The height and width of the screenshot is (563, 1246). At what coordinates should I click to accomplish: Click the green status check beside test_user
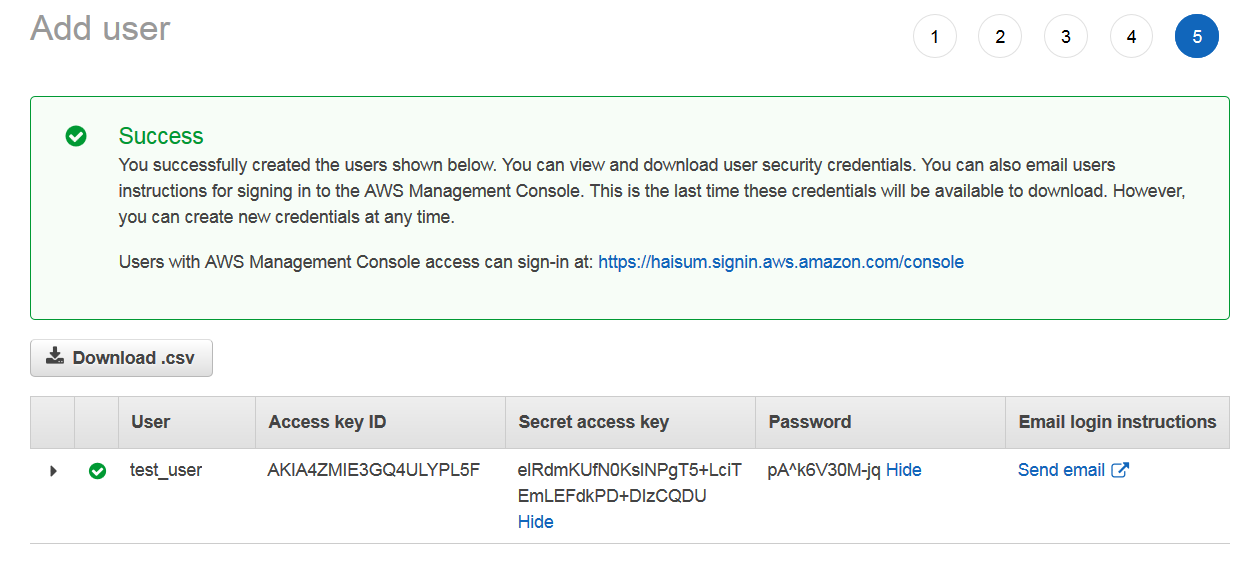coord(97,471)
